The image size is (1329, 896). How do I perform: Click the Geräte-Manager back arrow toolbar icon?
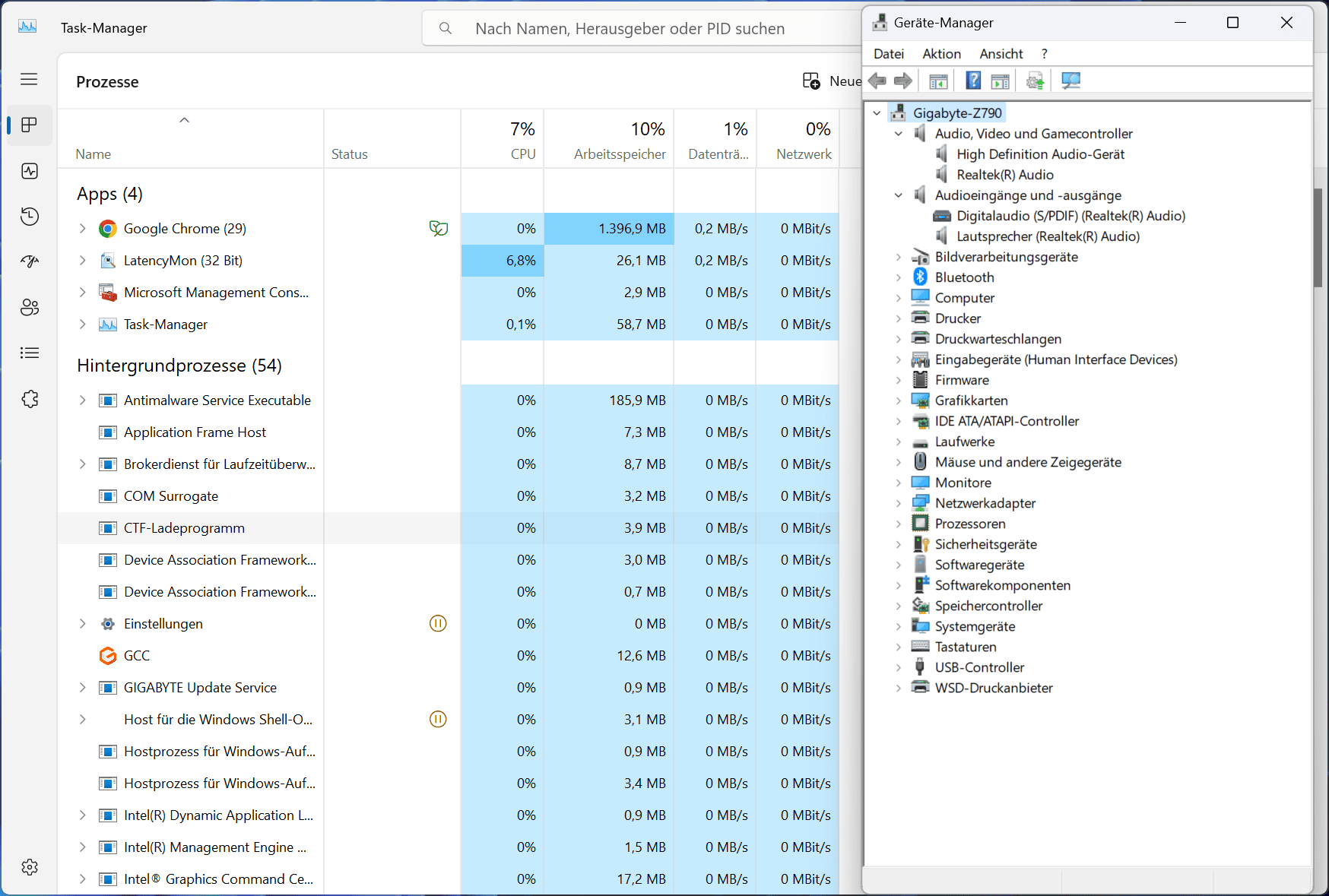pyautogui.click(x=877, y=81)
